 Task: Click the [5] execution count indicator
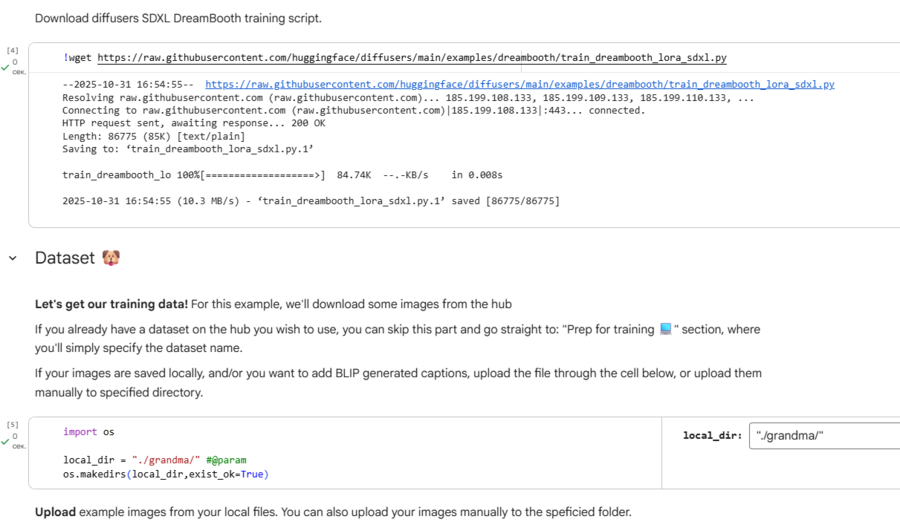(x=13, y=424)
